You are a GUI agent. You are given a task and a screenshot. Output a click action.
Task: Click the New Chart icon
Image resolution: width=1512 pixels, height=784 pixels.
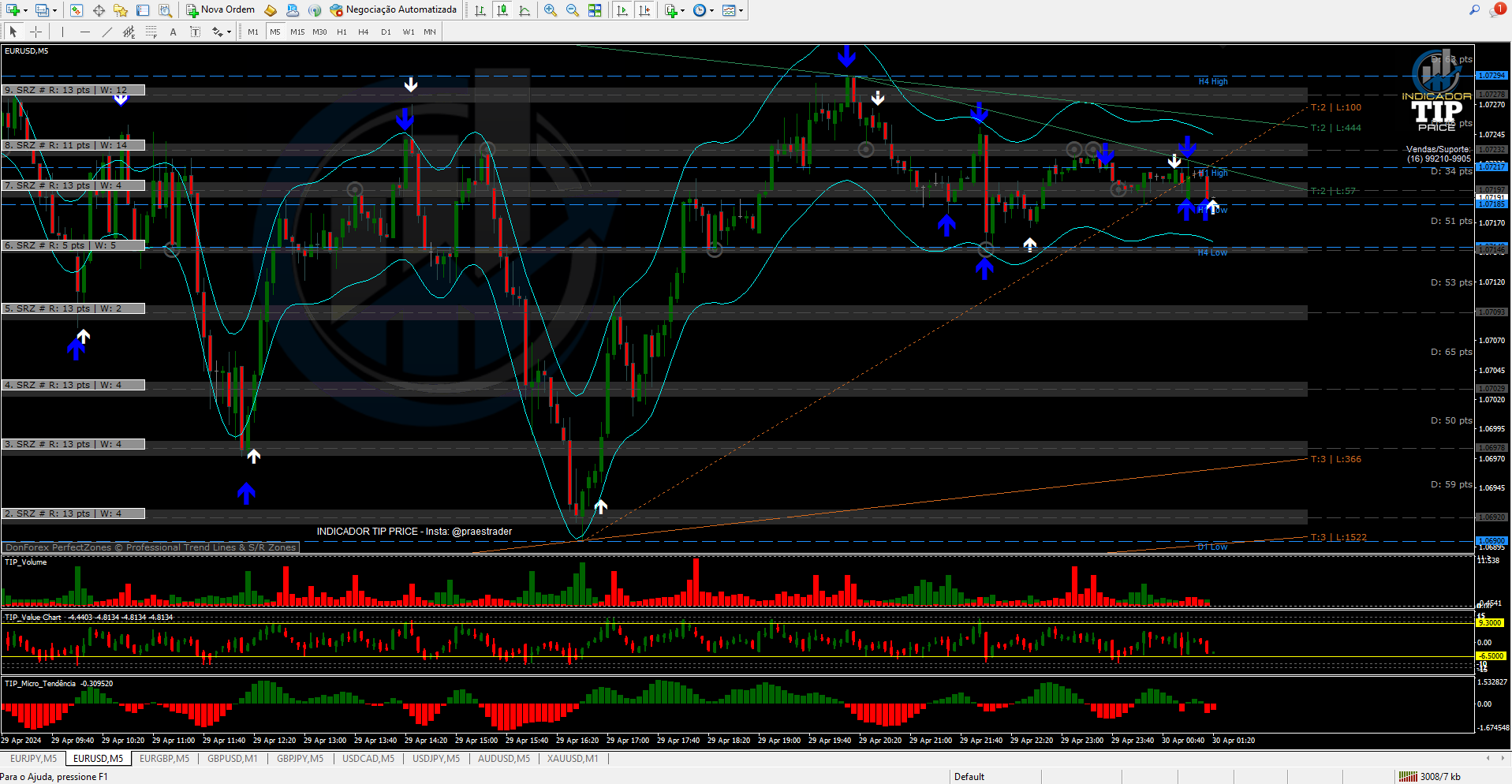pyautogui.click(x=13, y=10)
